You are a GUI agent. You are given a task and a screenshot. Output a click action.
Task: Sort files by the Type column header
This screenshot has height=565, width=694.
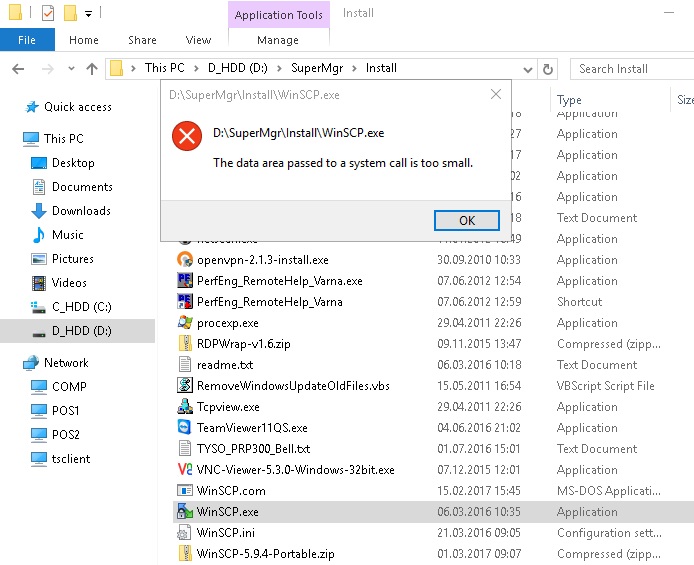[x=570, y=100]
